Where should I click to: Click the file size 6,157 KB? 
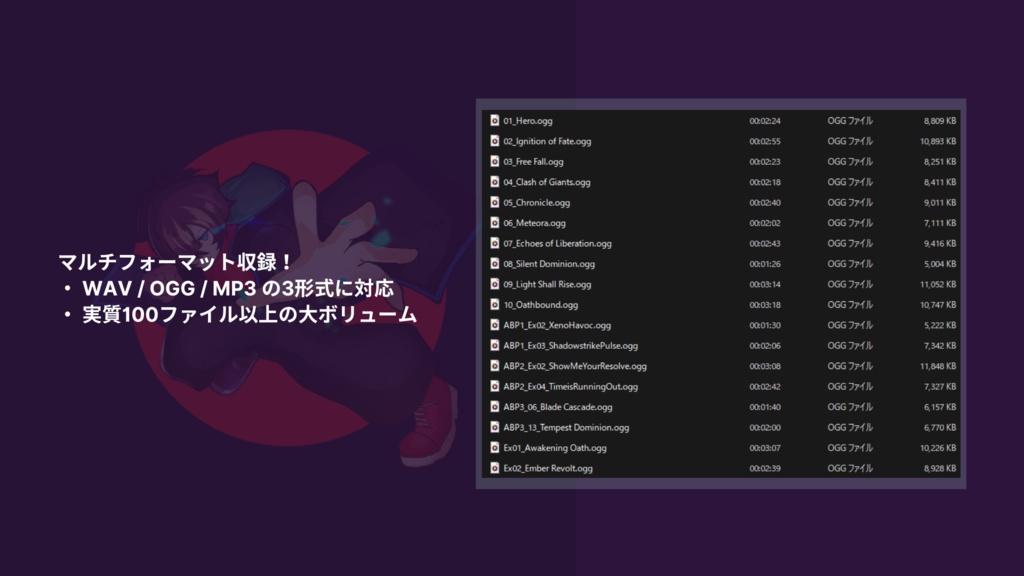(x=940, y=407)
